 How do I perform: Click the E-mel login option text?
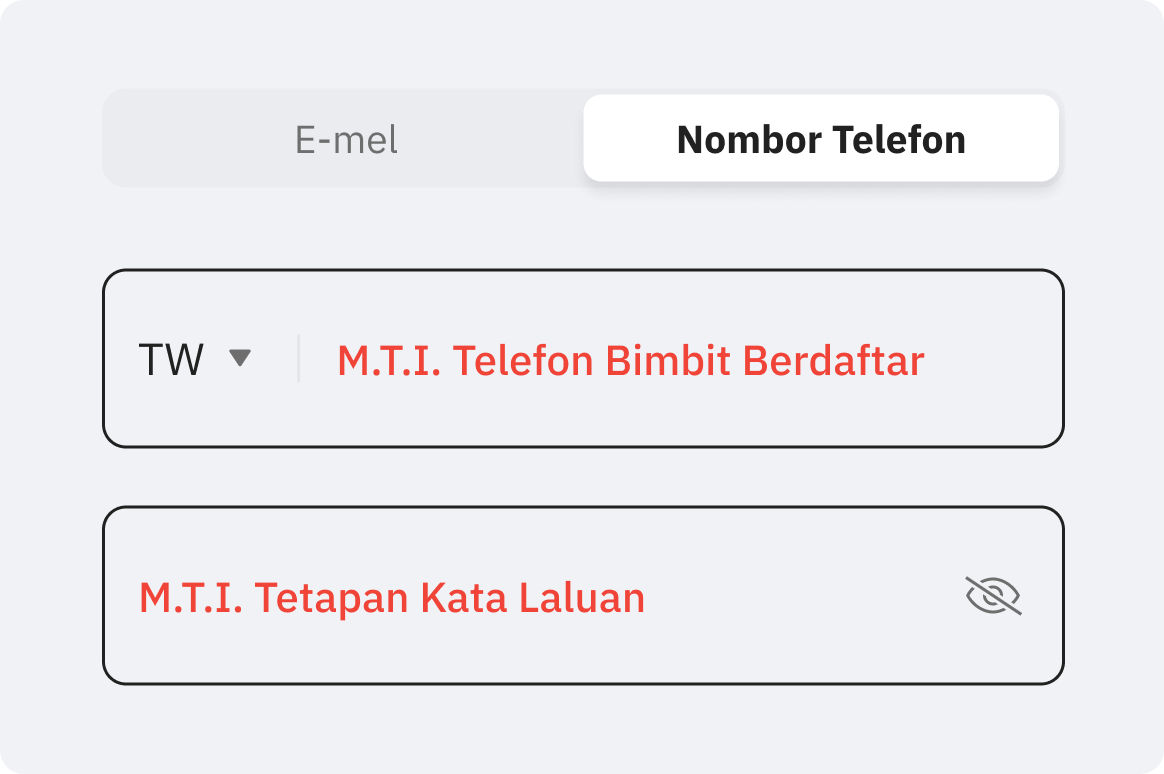click(x=346, y=140)
